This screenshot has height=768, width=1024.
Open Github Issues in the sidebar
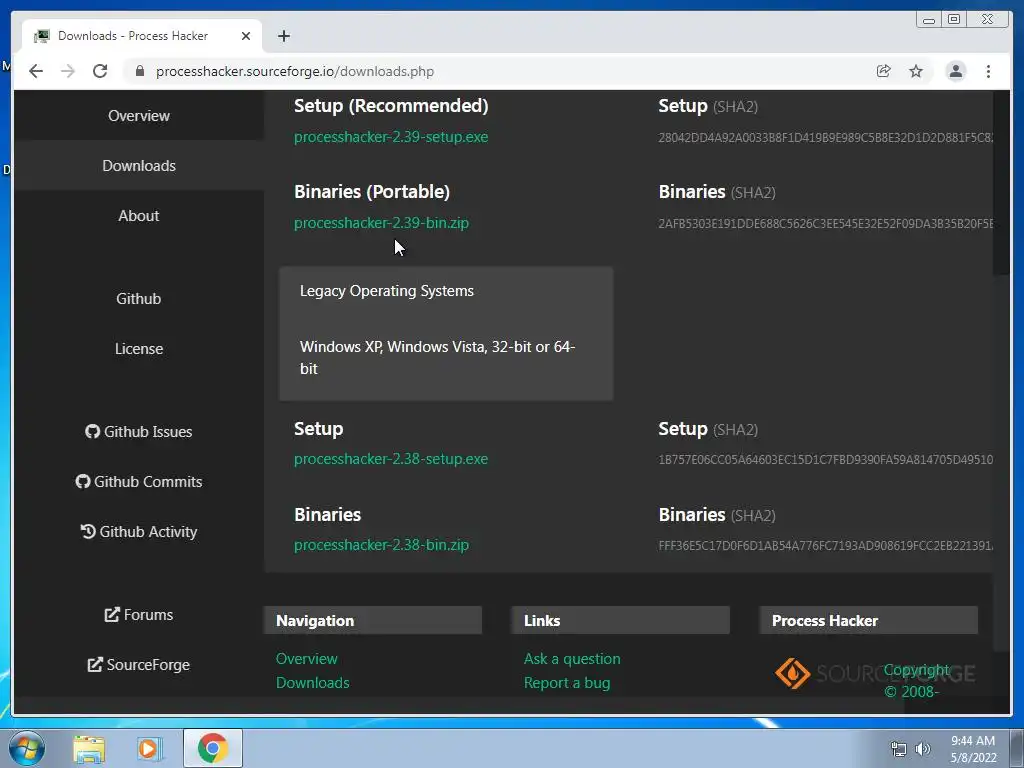pyautogui.click(x=138, y=432)
